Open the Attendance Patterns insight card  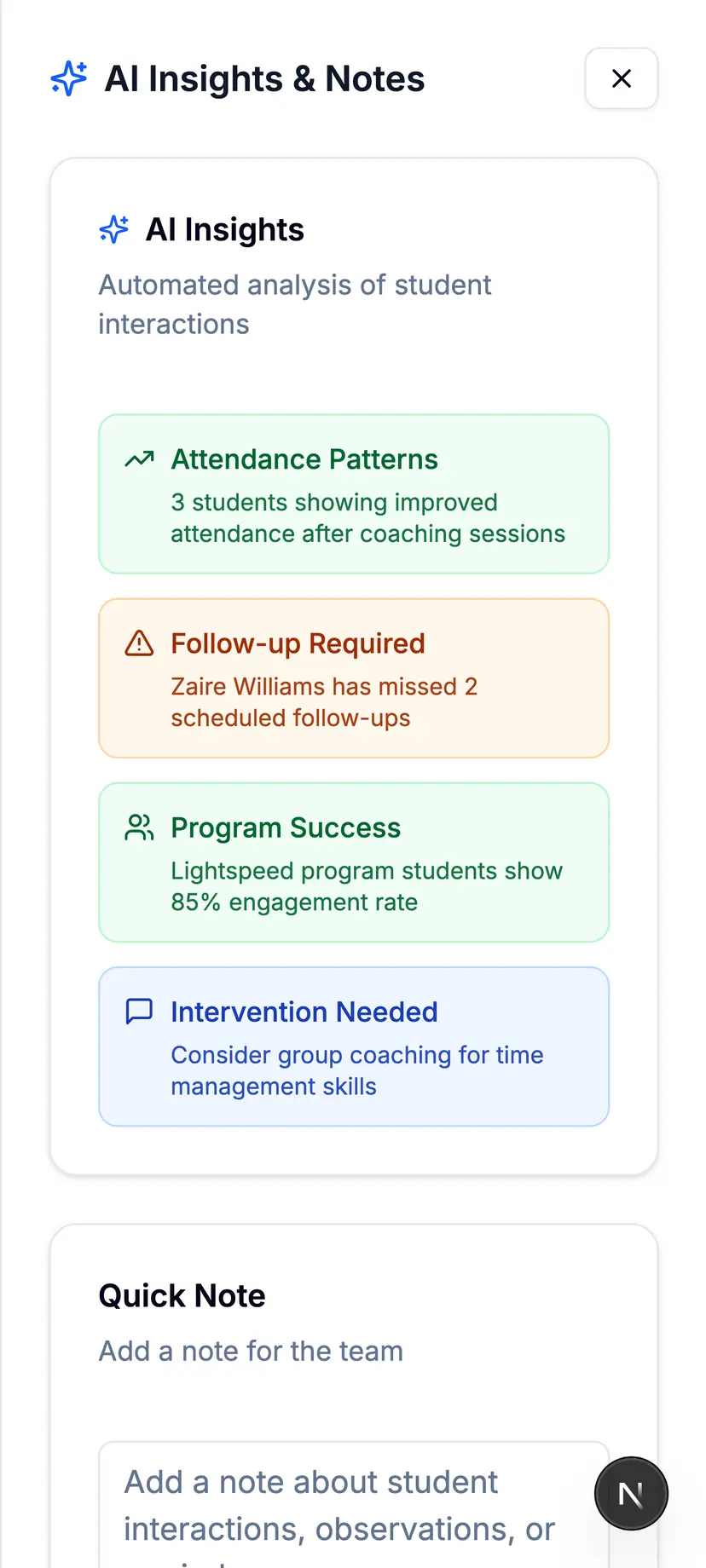[x=354, y=494]
